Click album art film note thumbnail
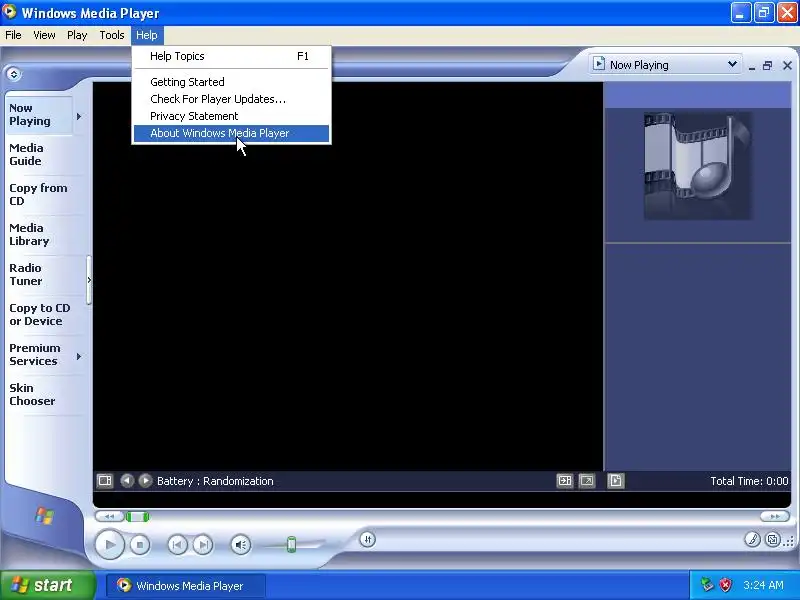800x600 pixels. 697,166
